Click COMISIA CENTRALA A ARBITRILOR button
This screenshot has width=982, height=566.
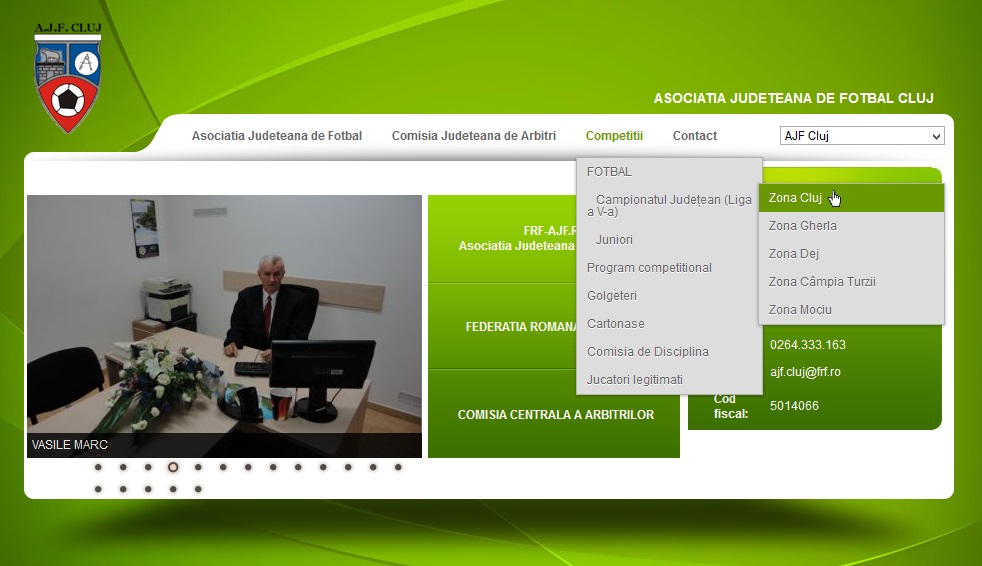tap(554, 414)
